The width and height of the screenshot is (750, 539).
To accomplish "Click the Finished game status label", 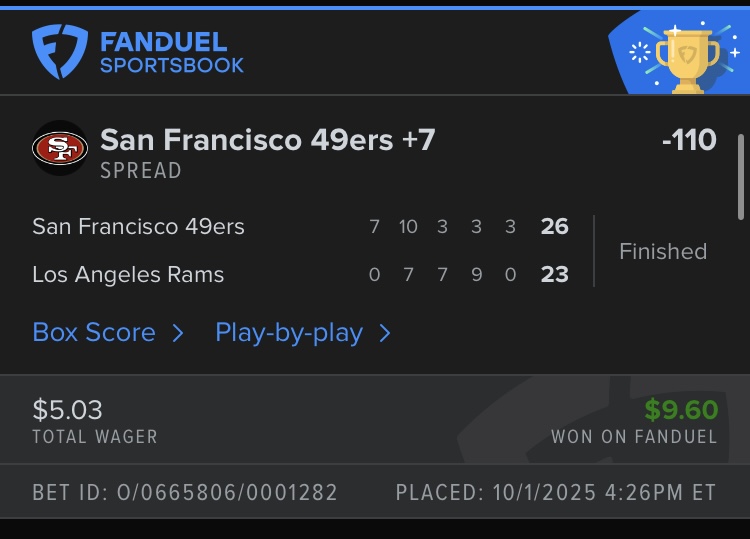I will click(662, 251).
